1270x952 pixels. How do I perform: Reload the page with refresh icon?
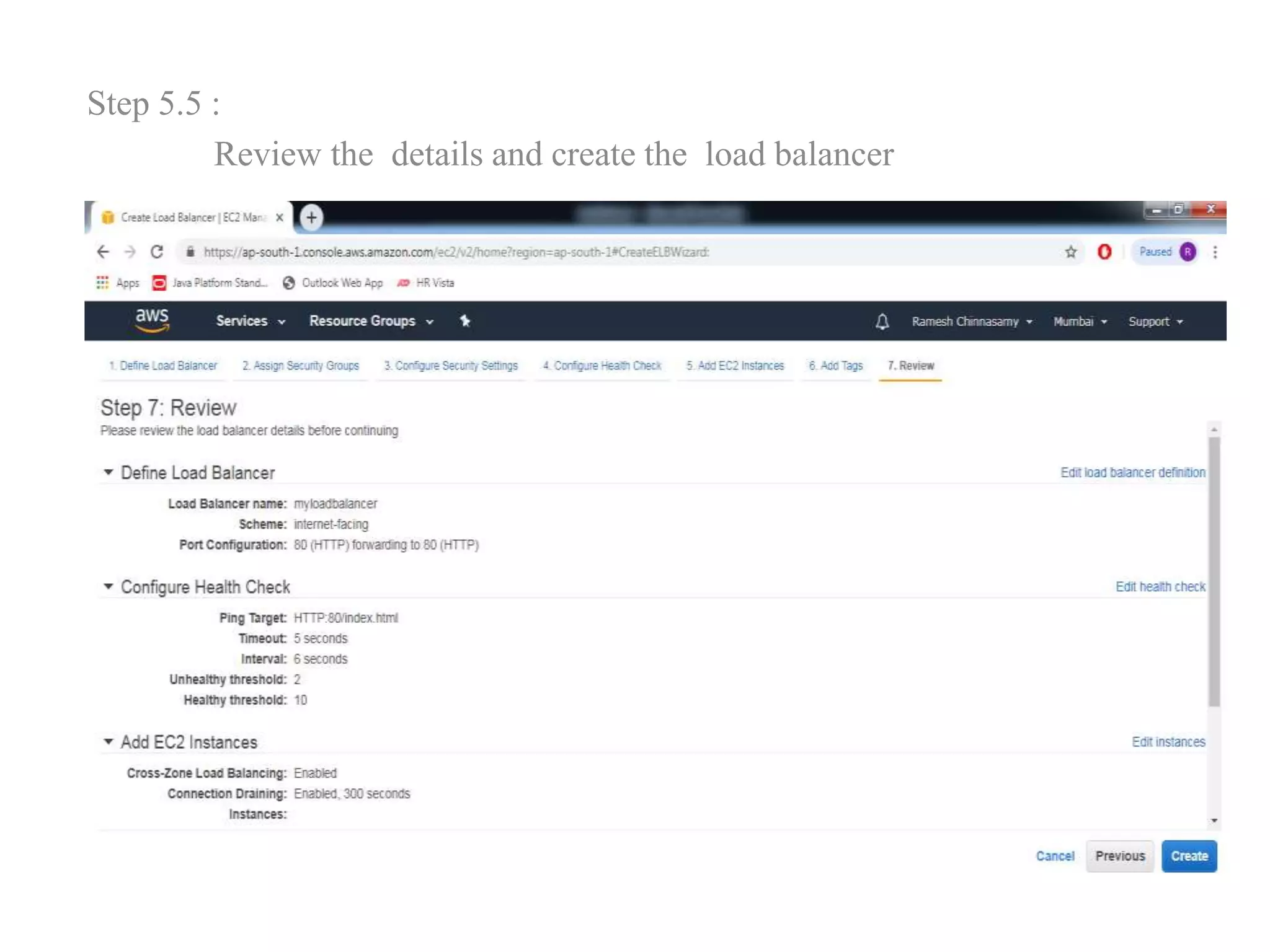click(x=157, y=252)
